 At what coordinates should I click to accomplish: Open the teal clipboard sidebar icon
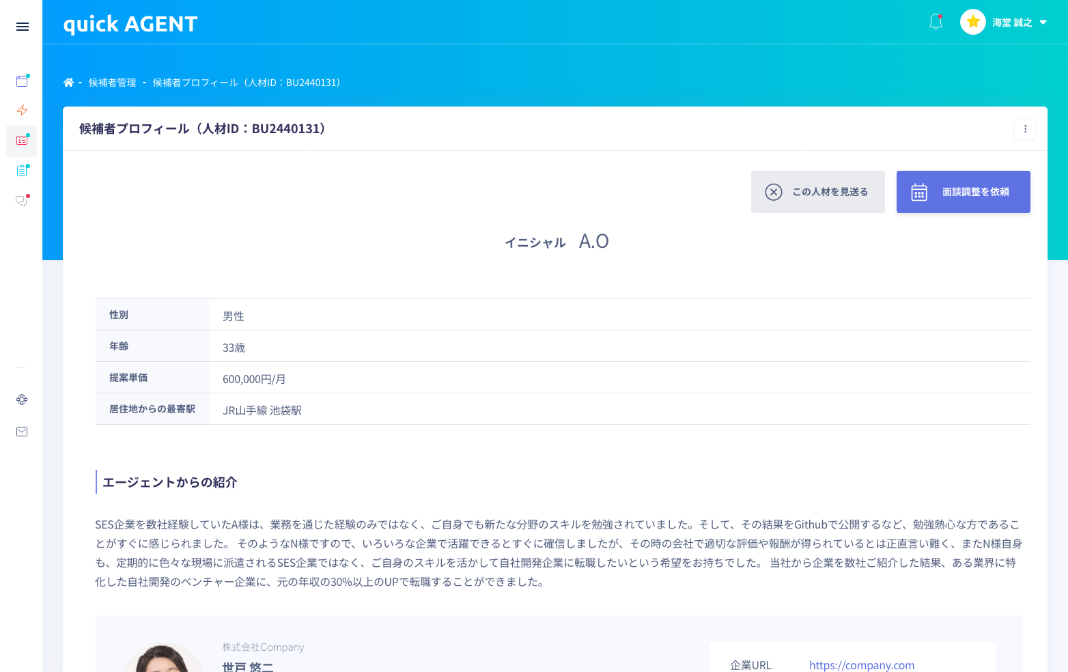point(22,170)
